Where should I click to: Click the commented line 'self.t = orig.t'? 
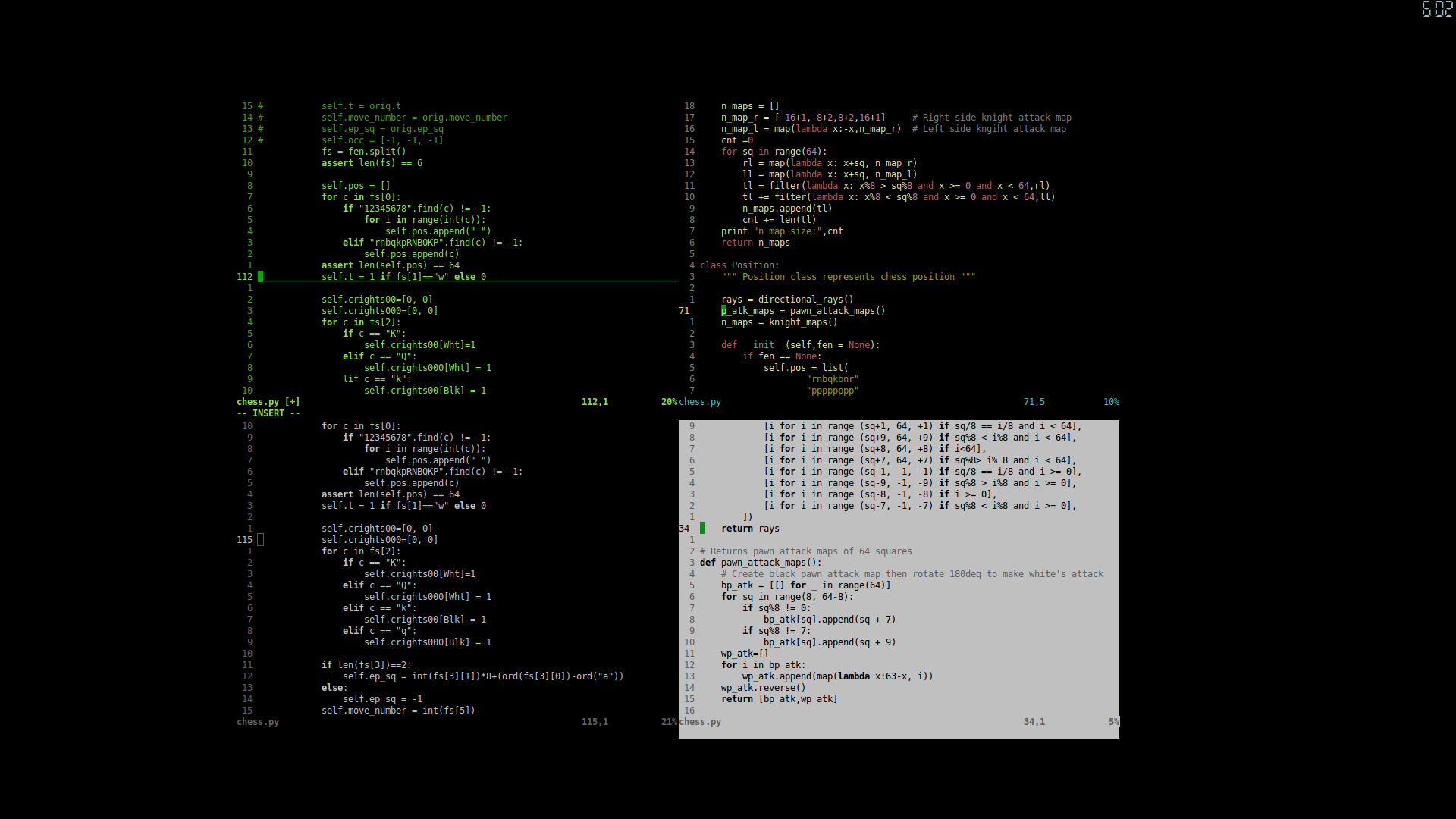[x=361, y=106]
